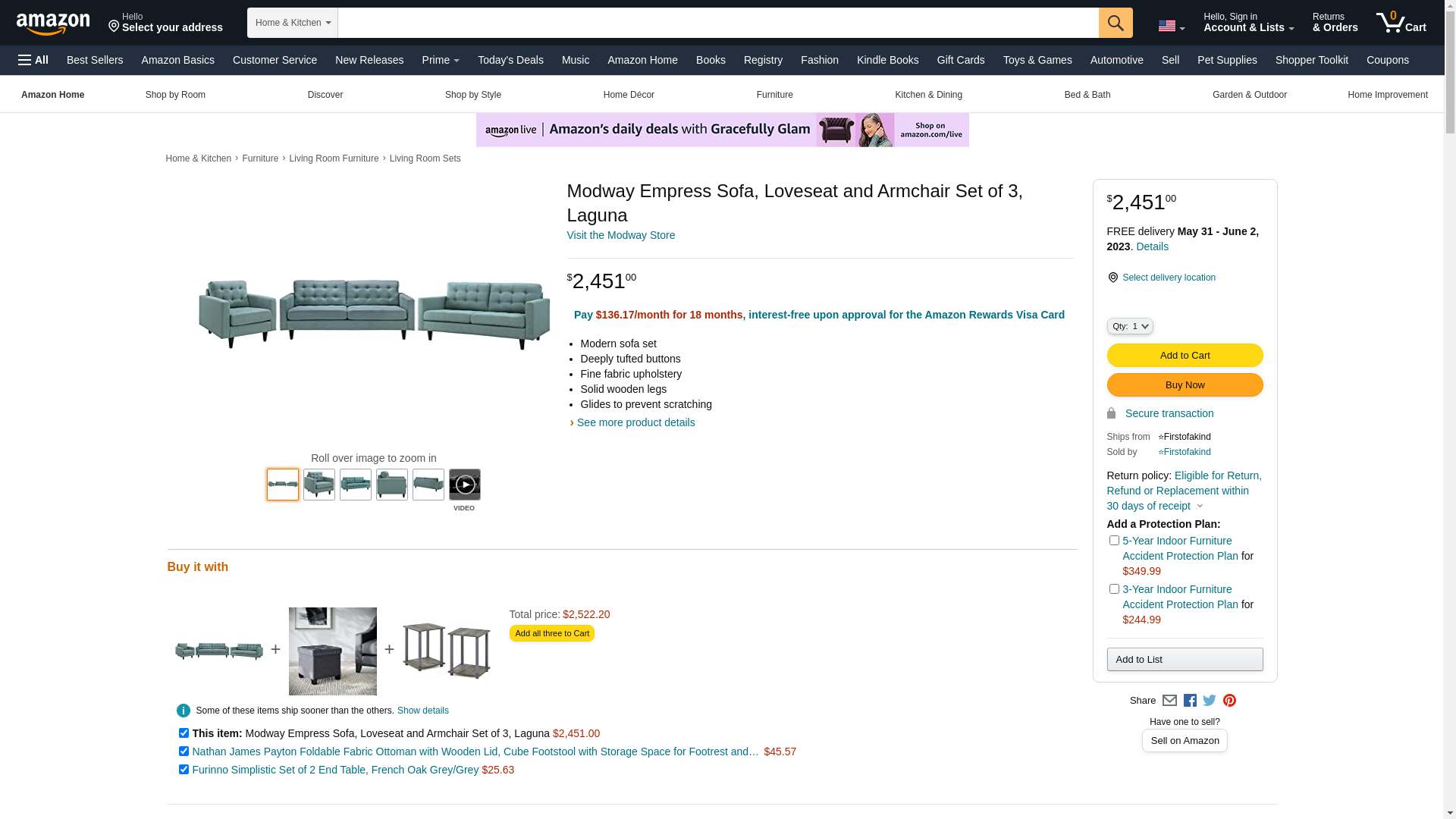Open the Home & Kitchen search category dropdown
Screen dimensions: 1456x819
293,23
